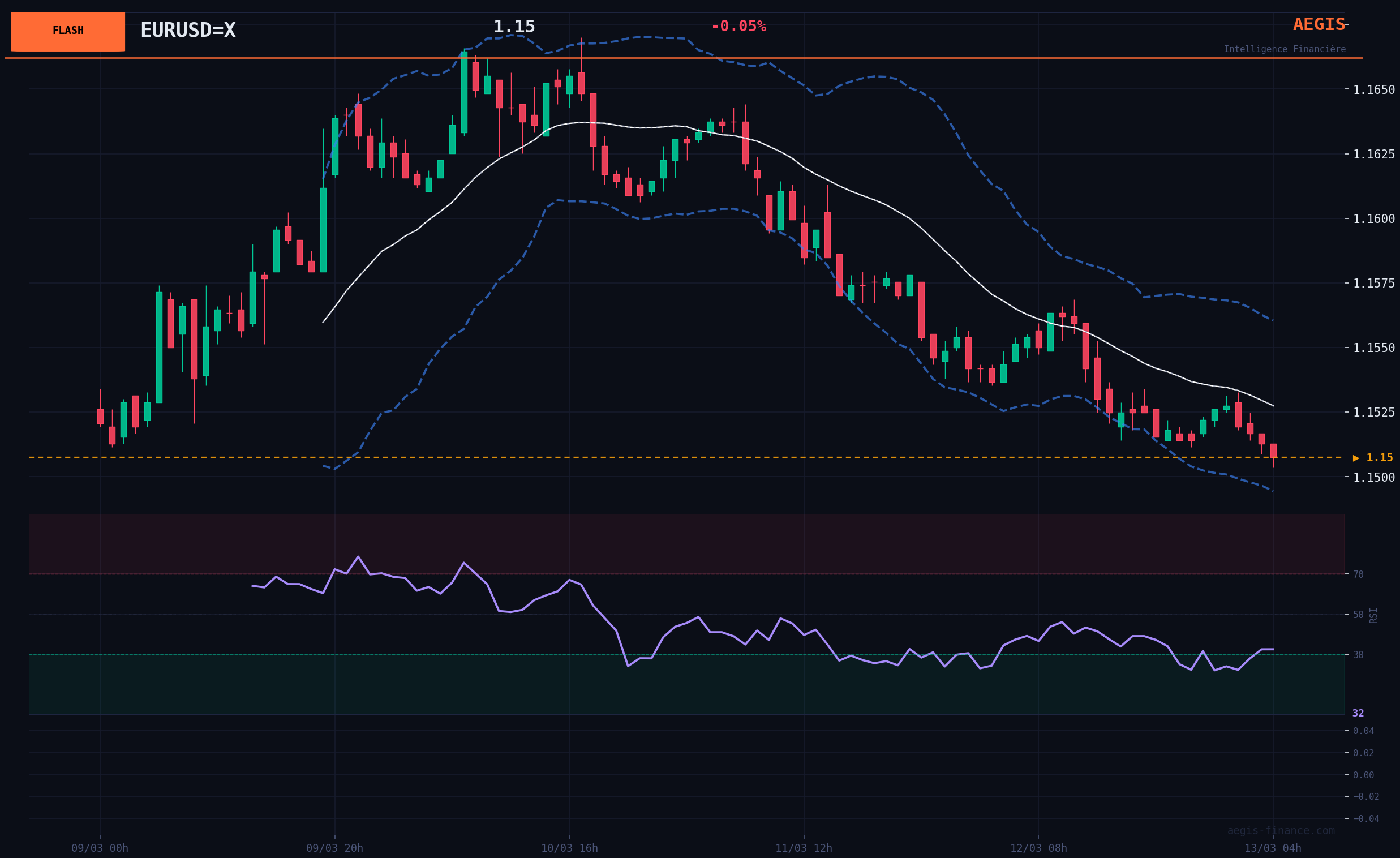The width and height of the screenshot is (1400, 858).
Task: Click the 13/03 04h time axis label
Action: pyautogui.click(x=1272, y=848)
